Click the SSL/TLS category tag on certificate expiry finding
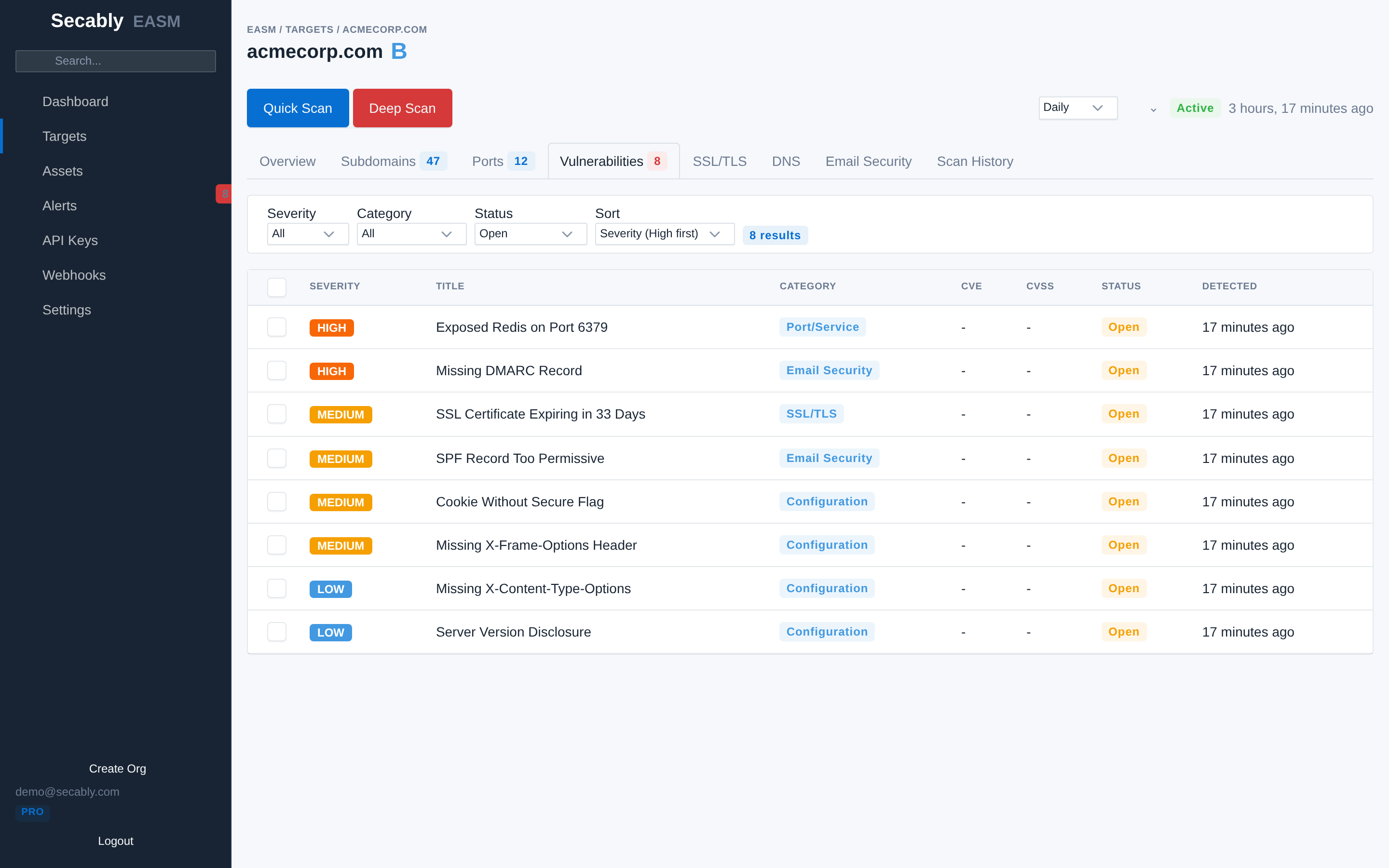 tap(811, 413)
